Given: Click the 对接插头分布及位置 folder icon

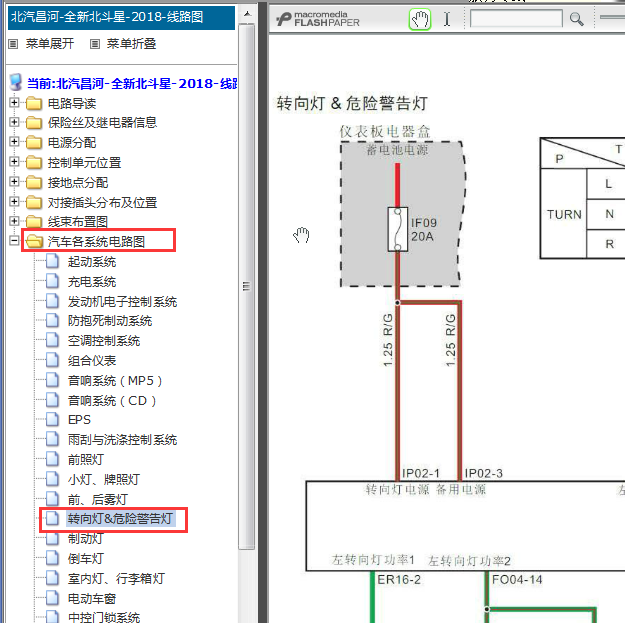Looking at the screenshot, I should (x=34, y=202).
